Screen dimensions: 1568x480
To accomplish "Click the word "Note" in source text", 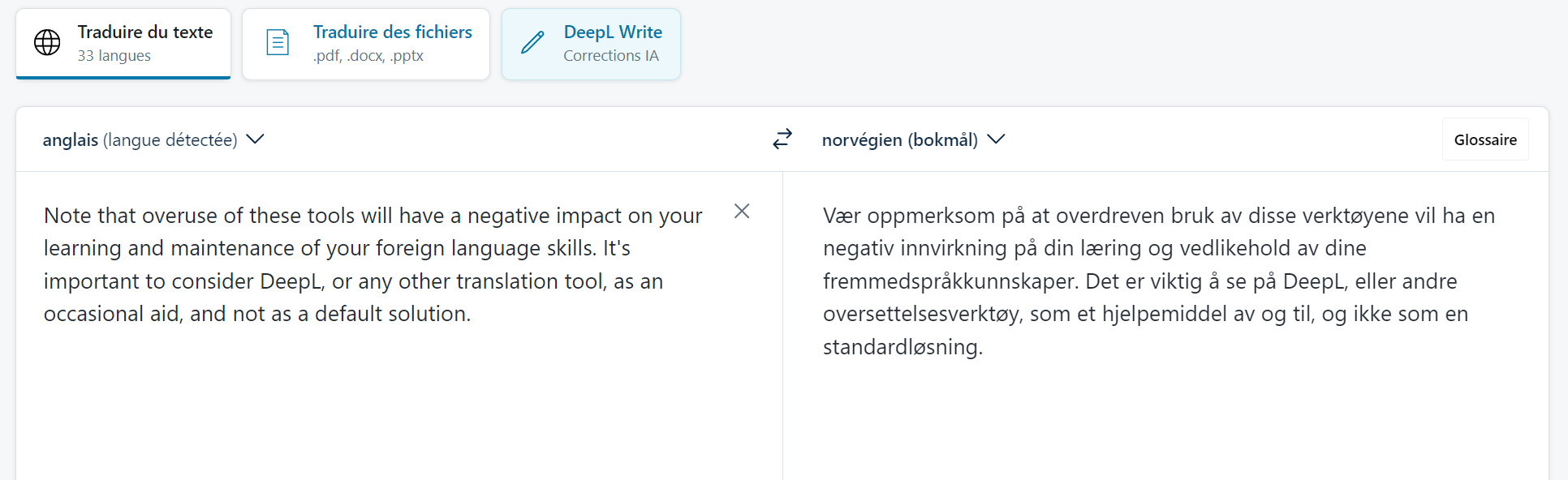I will click(67, 216).
